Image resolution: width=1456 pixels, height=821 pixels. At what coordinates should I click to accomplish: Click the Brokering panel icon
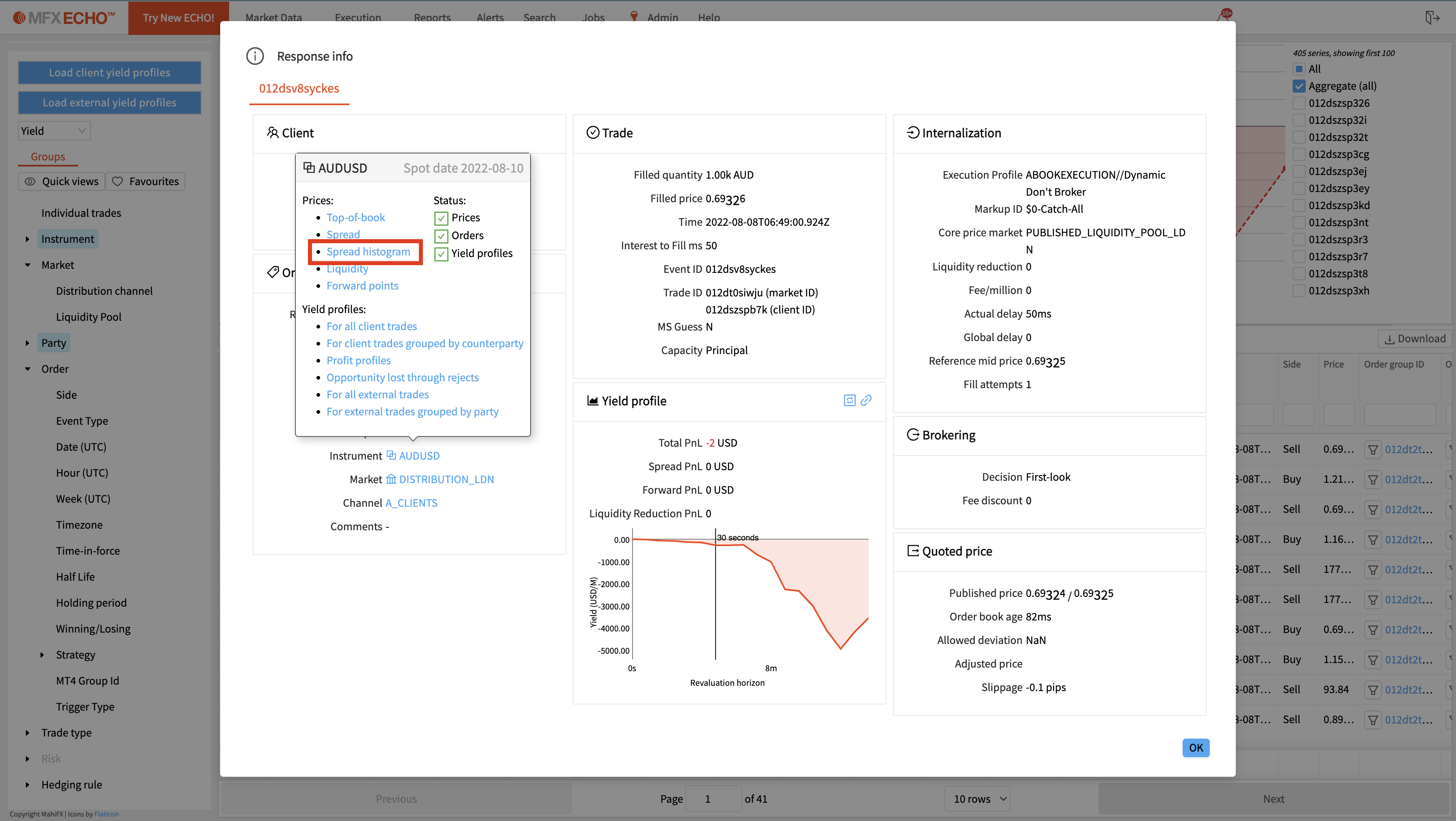tap(913, 434)
